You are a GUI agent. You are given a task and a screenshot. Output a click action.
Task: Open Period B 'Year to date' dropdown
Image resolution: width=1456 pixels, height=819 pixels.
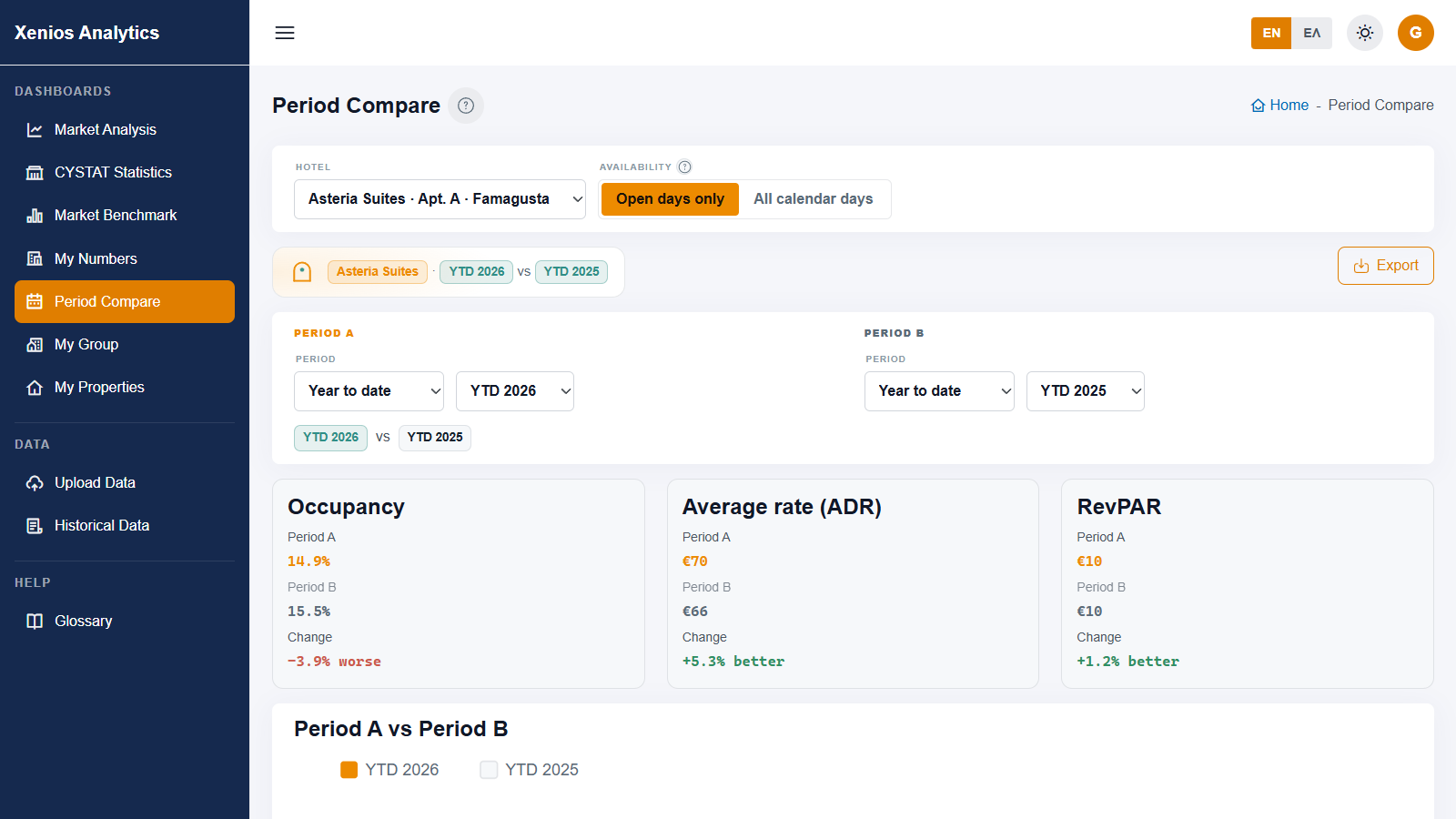(x=939, y=391)
